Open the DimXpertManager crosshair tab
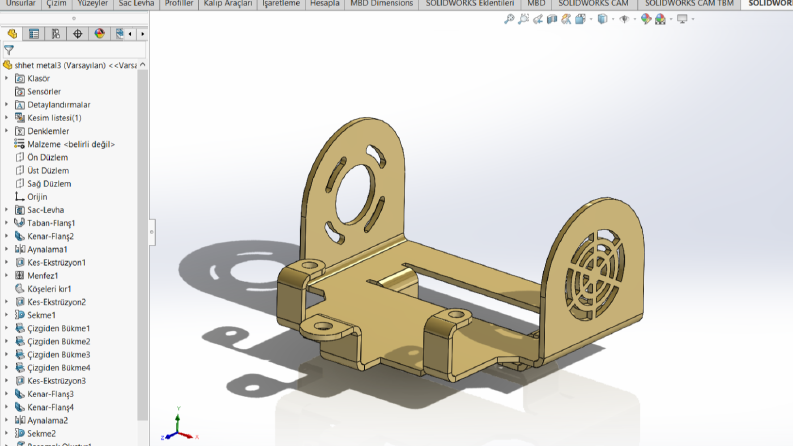Image resolution: width=793 pixels, height=446 pixels. [77, 34]
